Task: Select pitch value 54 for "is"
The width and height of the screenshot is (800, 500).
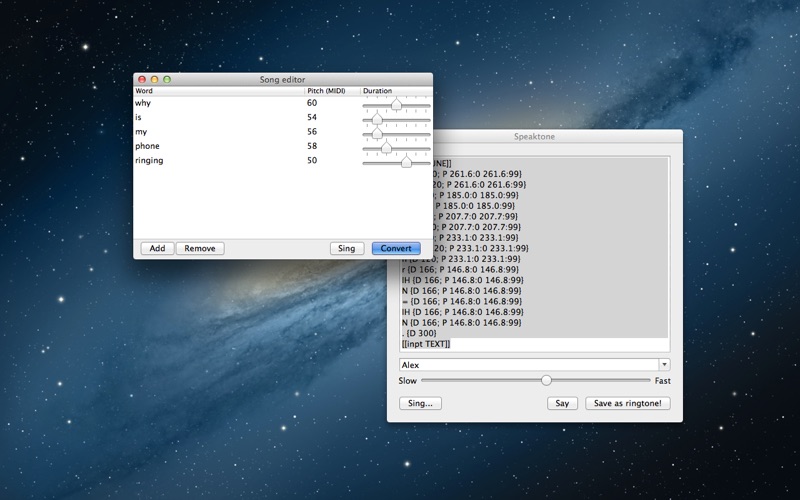Action: point(312,117)
